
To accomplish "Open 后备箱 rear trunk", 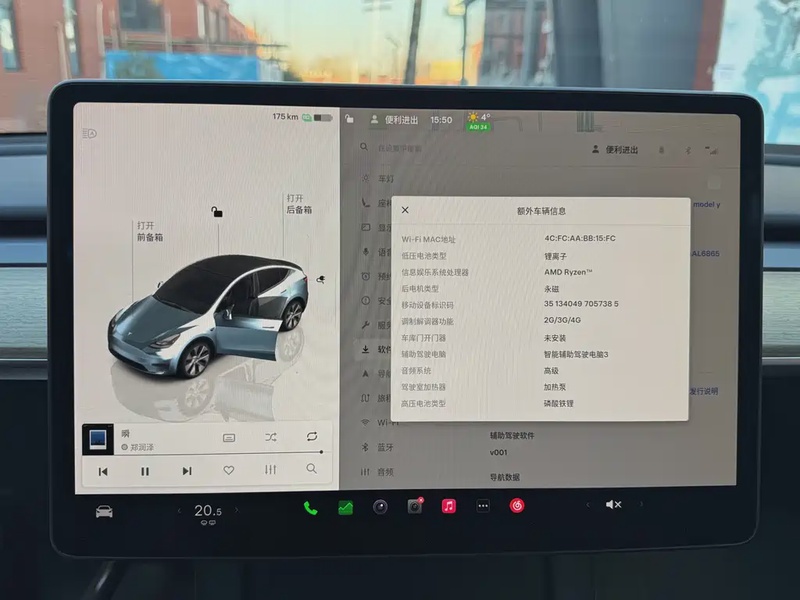I will tap(299, 204).
